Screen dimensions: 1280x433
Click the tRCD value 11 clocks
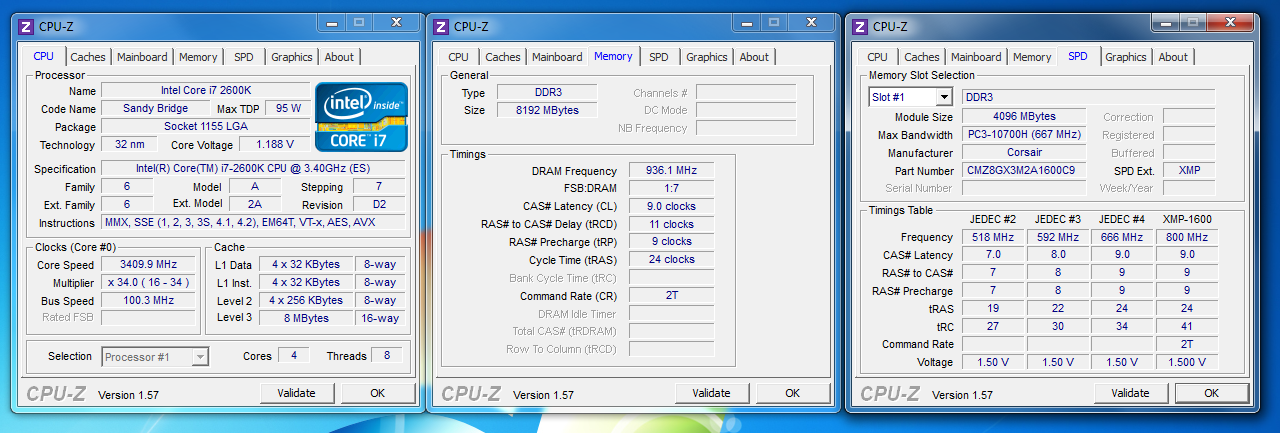tap(671, 225)
